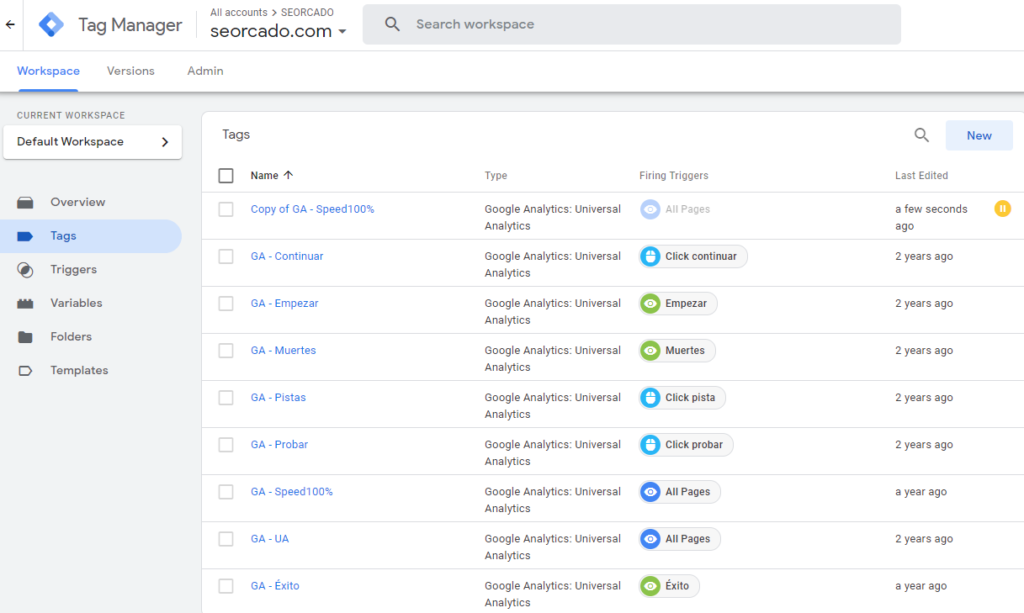Click the Click continuar trigger icon
The height and width of the screenshot is (613, 1024).
650,257
